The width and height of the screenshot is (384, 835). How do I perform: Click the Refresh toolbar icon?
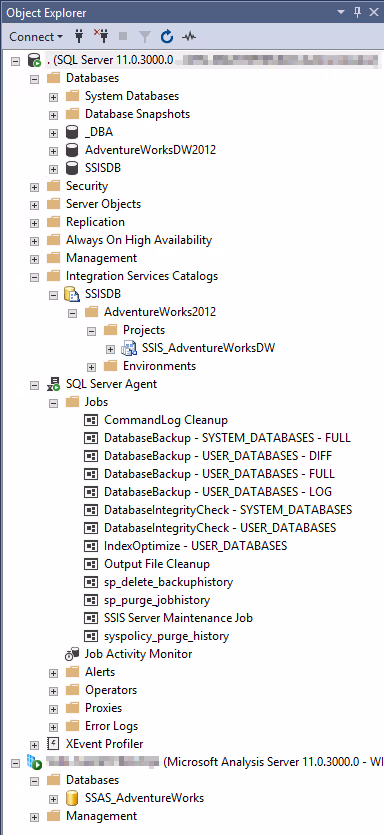coord(167,37)
